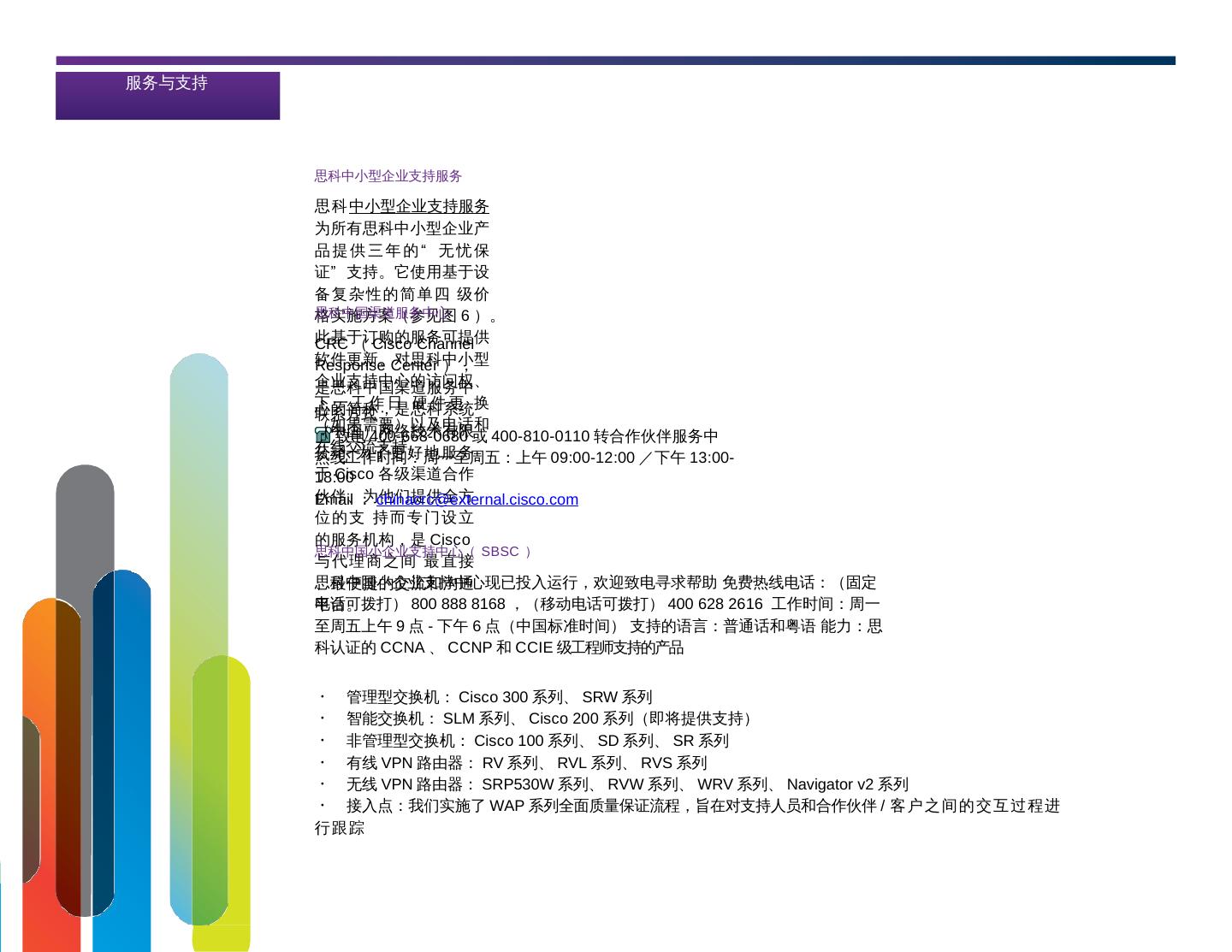
Task: Click the text CCNA、CCNP 和 CCIE 级工程师支持的产品
Action: tap(532, 648)
